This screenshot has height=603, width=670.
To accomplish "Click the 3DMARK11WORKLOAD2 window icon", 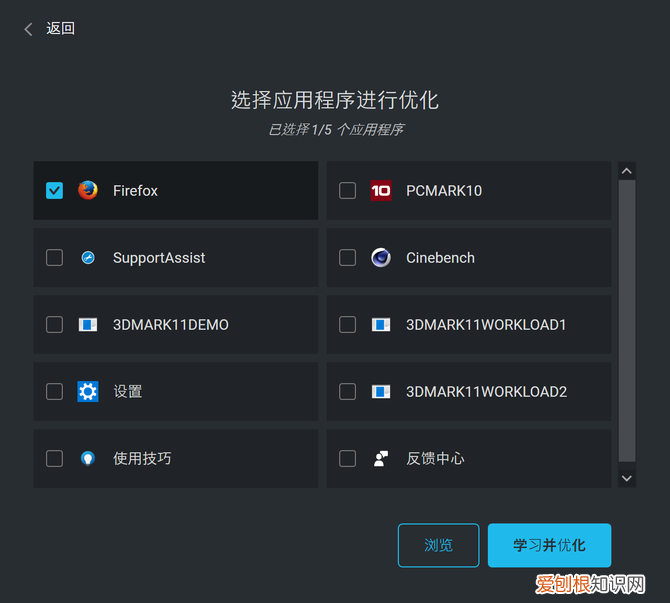I will (381, 391).
